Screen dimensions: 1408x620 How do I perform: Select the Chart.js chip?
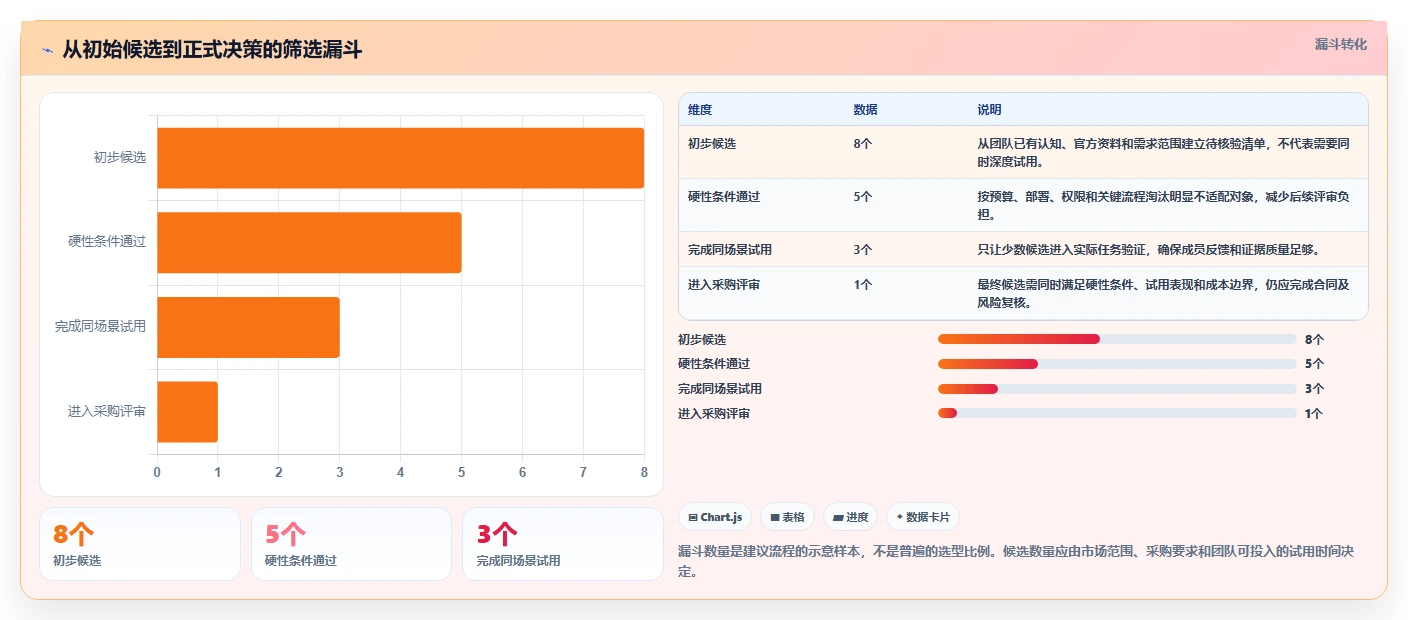point(715,517)
